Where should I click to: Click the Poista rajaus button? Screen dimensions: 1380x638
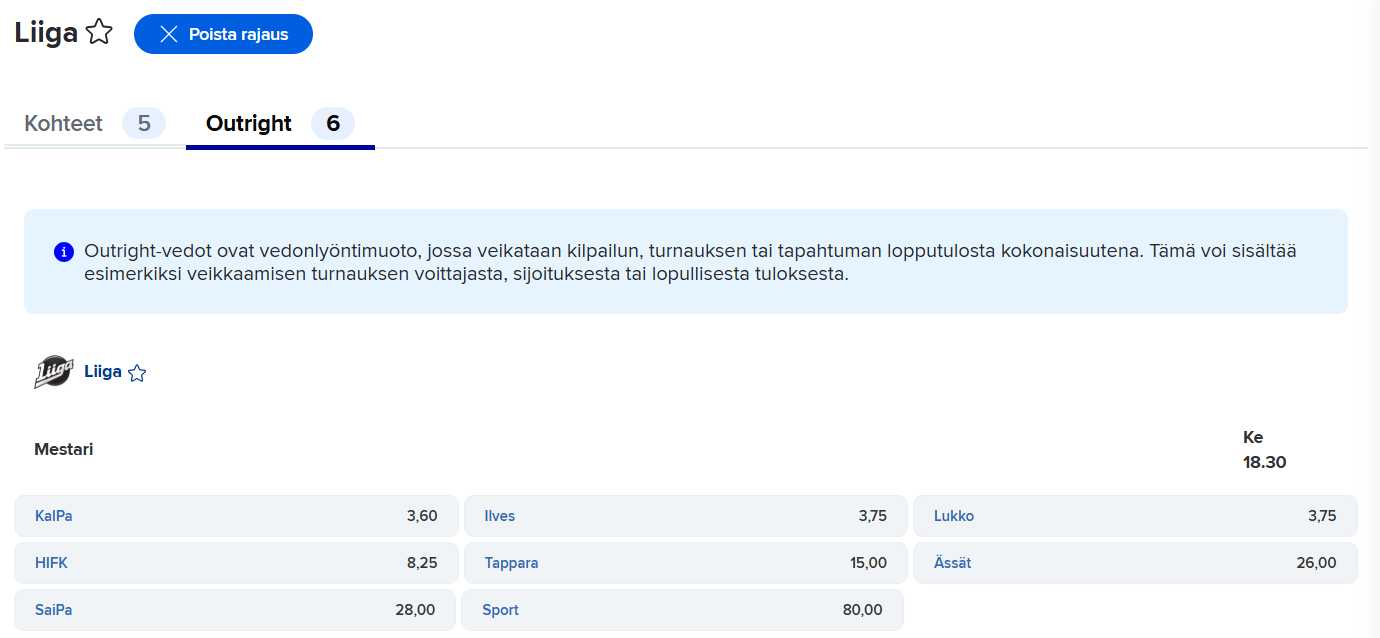(223, 34)
